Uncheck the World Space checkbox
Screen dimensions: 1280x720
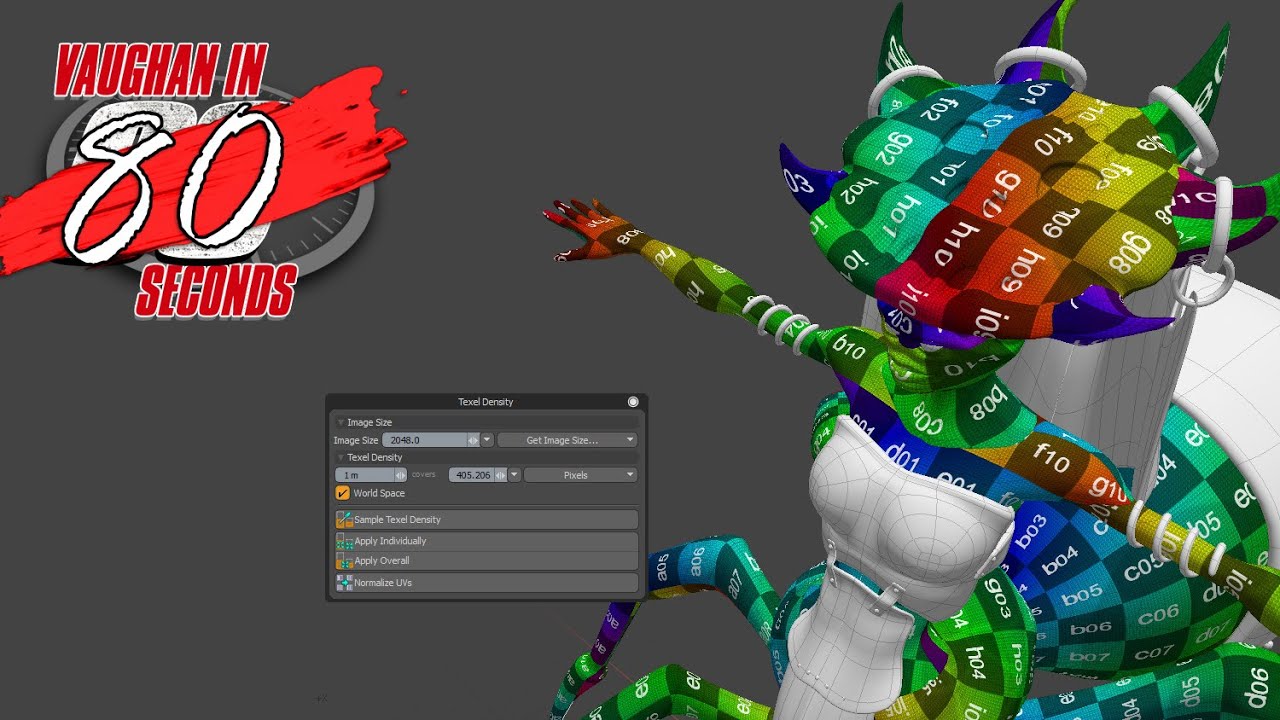tap(343, 493)
